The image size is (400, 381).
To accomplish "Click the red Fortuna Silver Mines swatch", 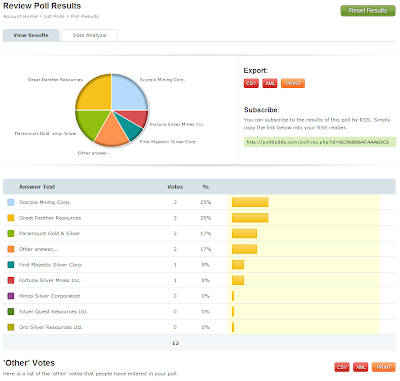I will [11, 280].
